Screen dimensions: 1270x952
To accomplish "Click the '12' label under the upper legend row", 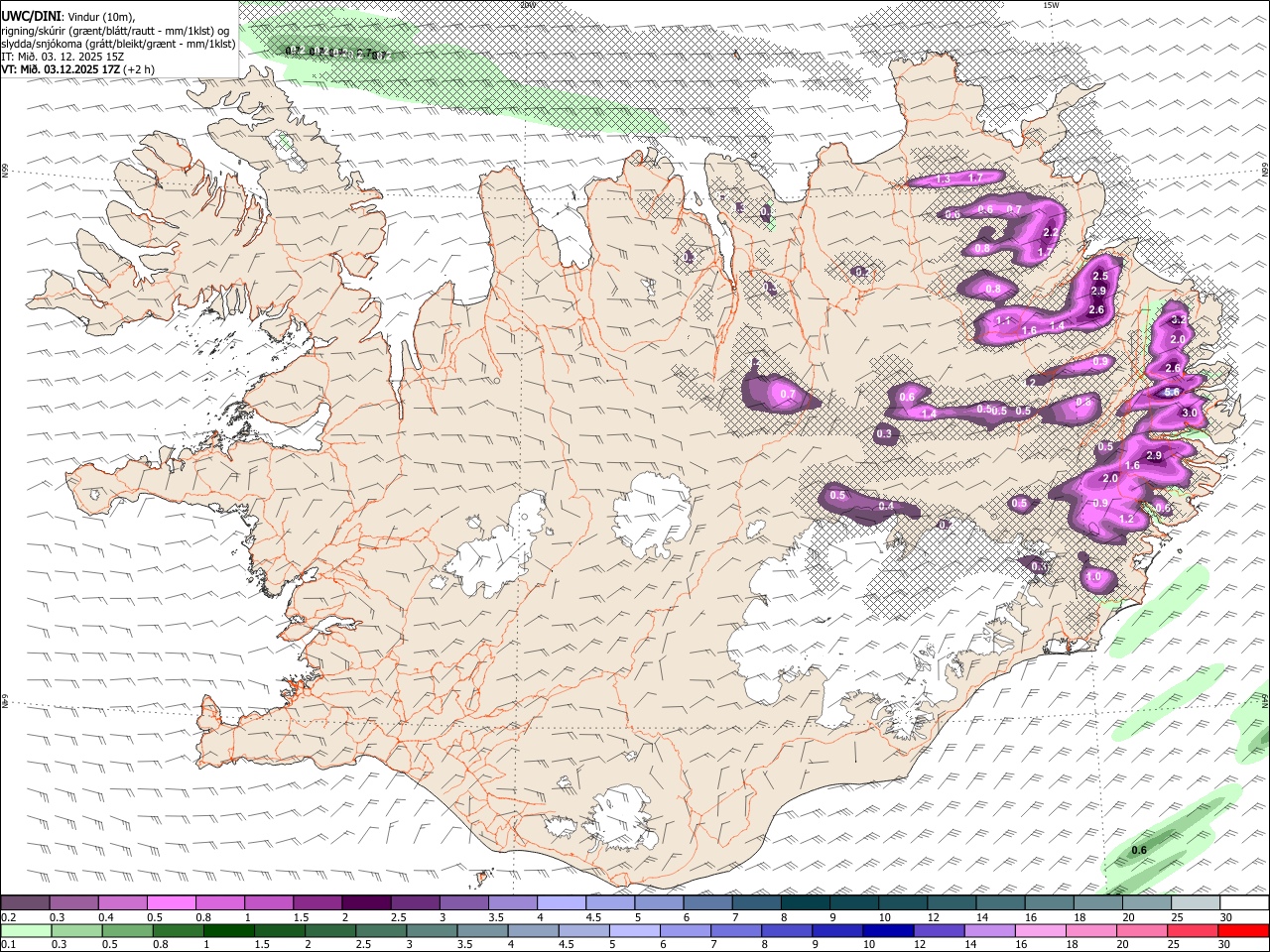I will (x=934, y=917).
